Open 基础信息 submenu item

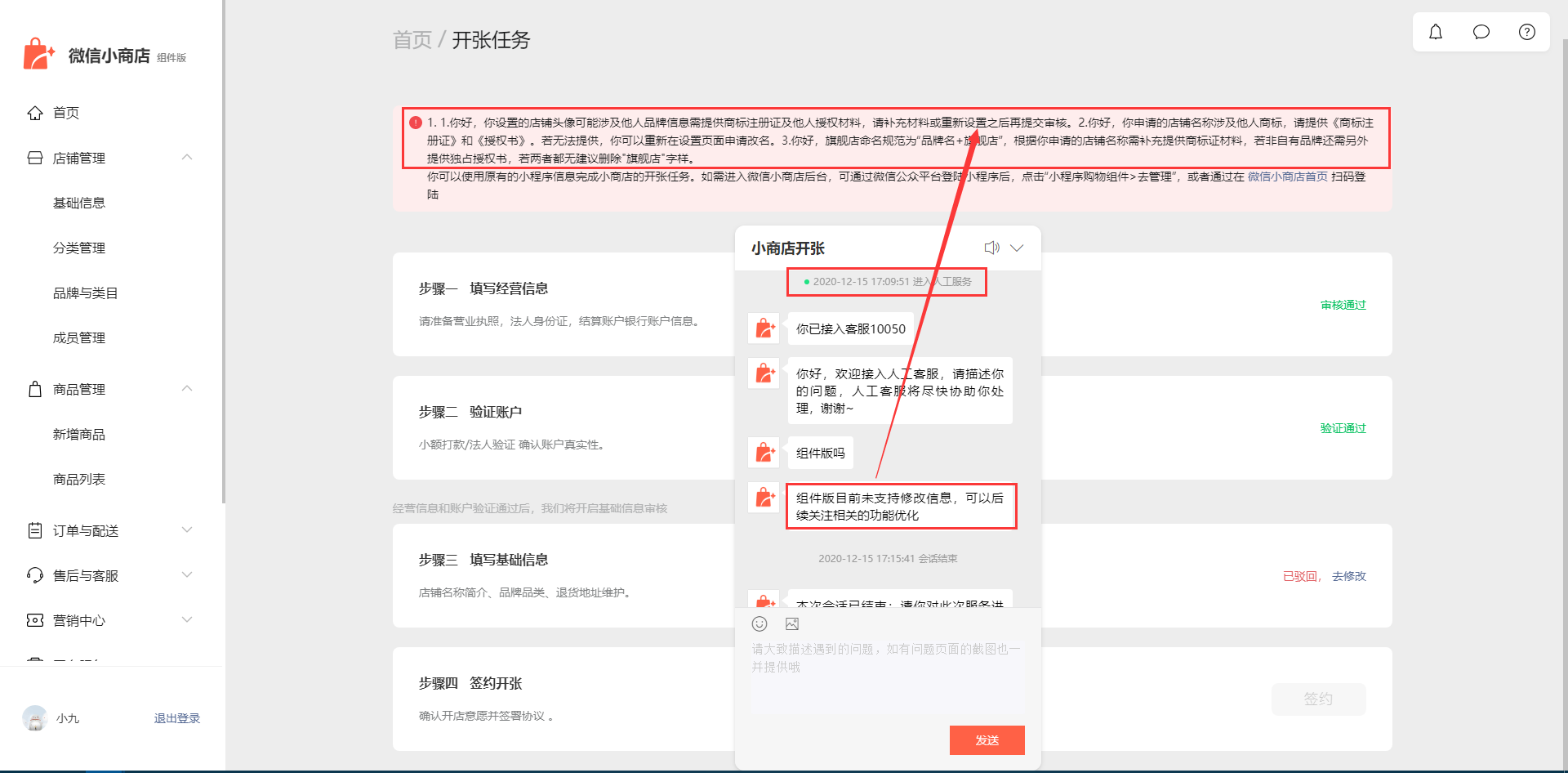pyautogui.click(x=79, y=203)
